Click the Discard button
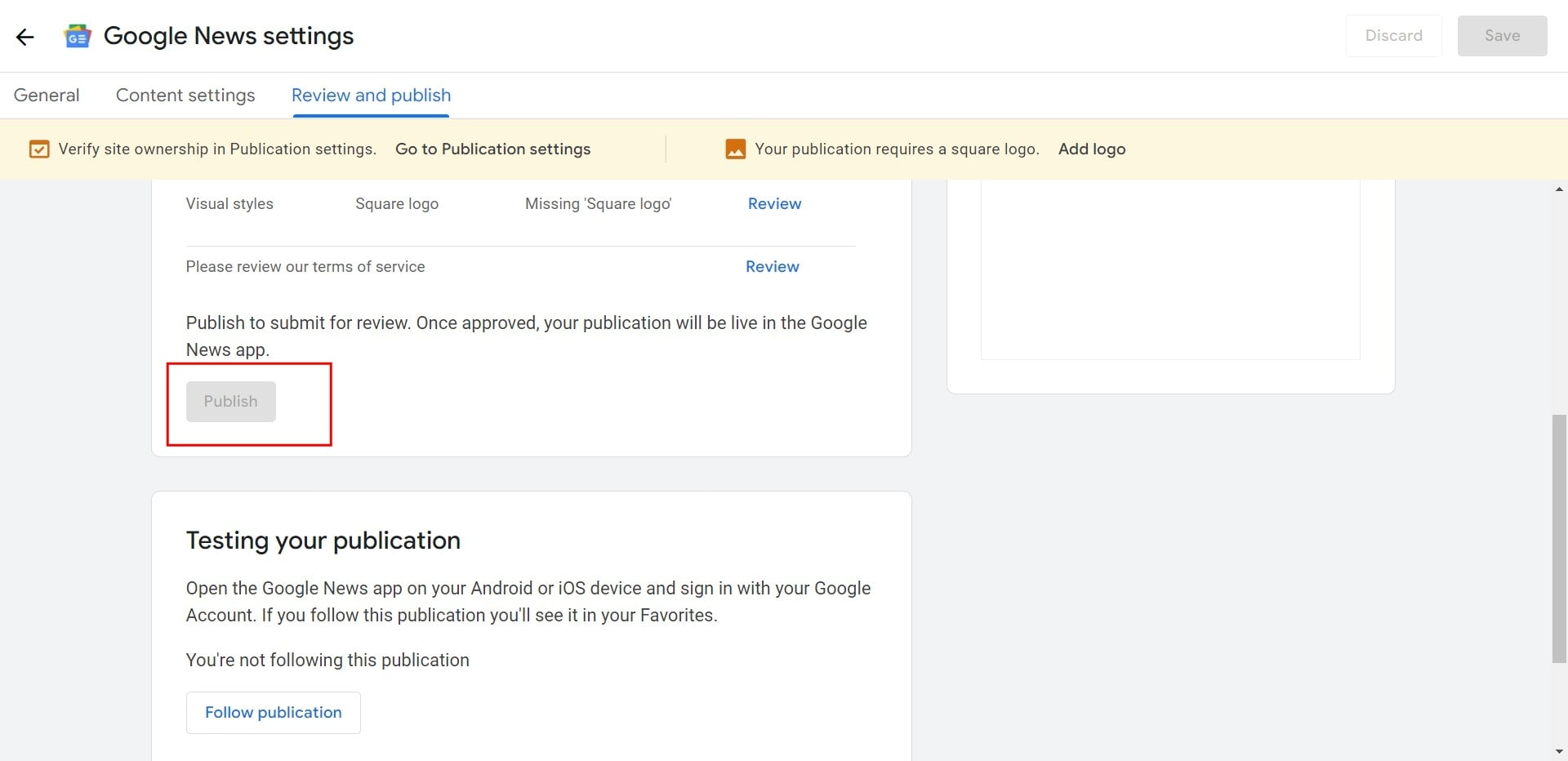The image size is (1568, 761). pos(1393,36)
